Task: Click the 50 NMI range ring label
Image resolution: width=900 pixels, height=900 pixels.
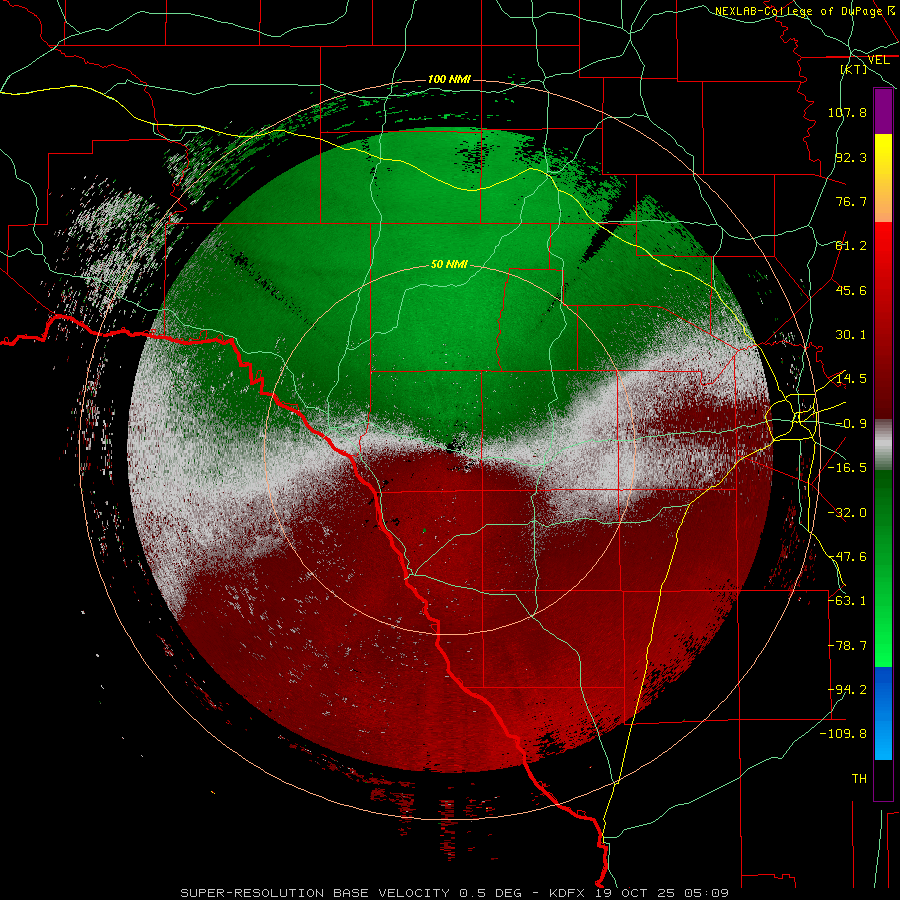Action: [449, 264]
